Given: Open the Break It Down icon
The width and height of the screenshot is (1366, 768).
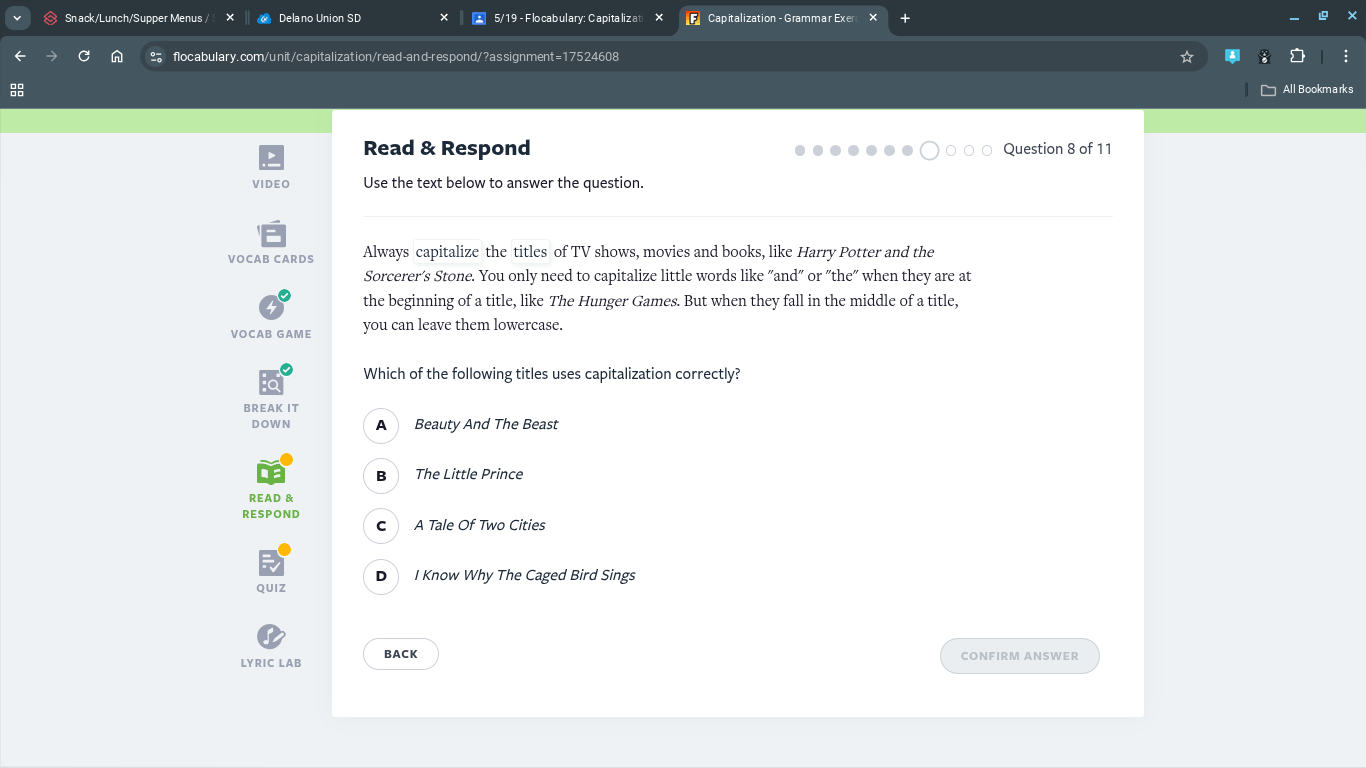Looking at the screenshot, I should tap(271, 382).
